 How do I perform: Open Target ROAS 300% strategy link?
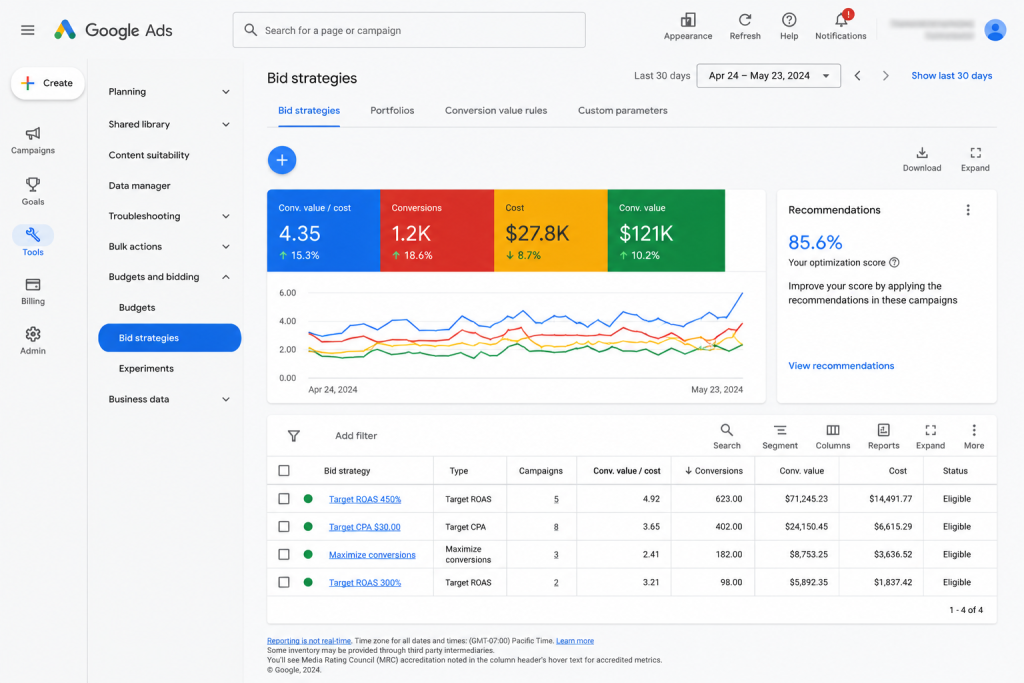coord(364,582)
